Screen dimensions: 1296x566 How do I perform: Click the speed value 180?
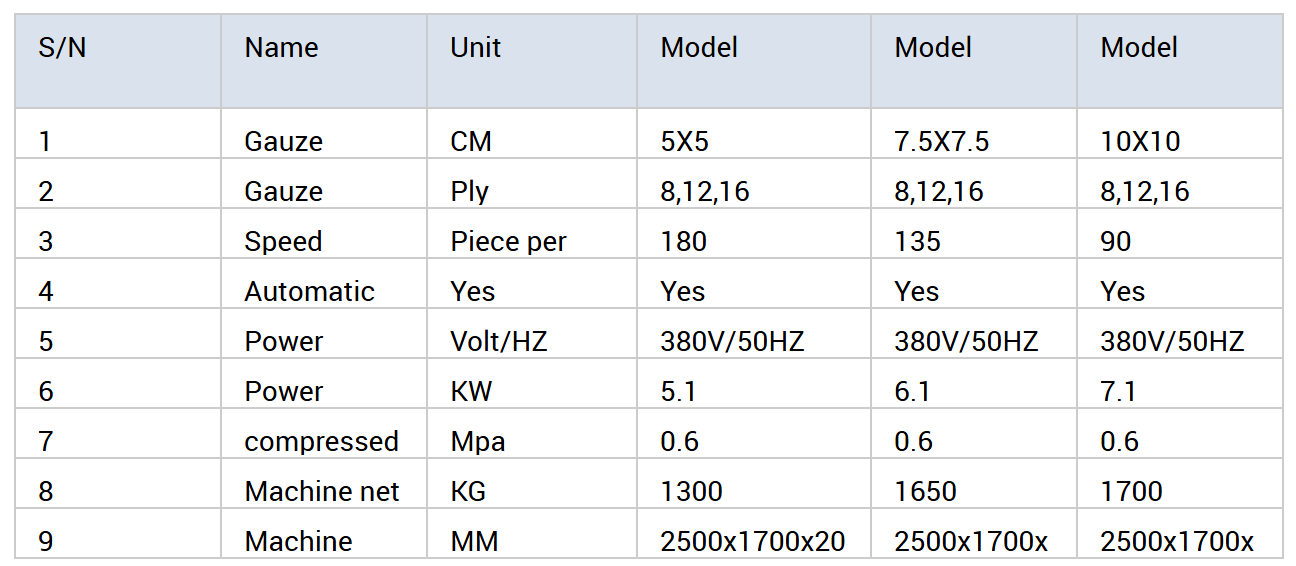click(x=683, y=242)
